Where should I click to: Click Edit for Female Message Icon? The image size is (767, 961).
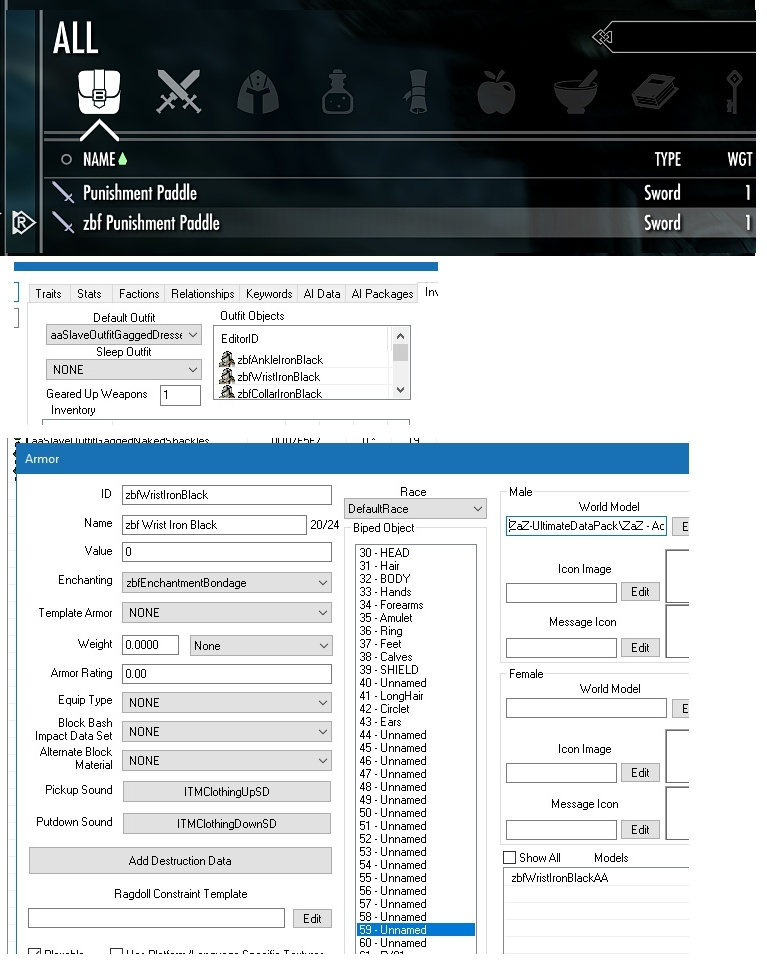tap(640, 829)
